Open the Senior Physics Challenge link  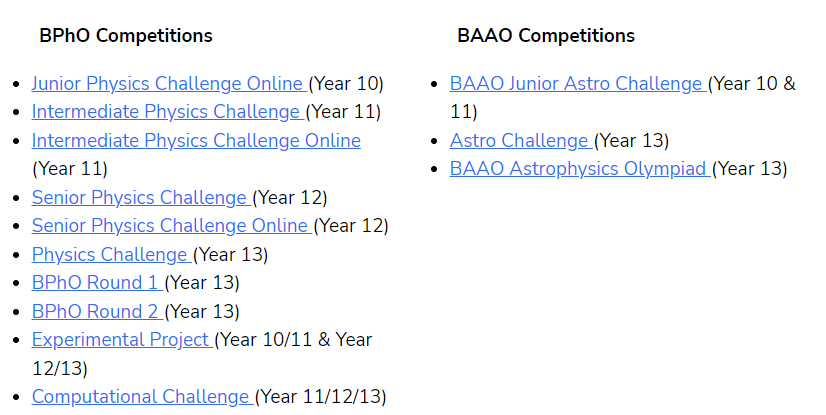pos(140,197)
